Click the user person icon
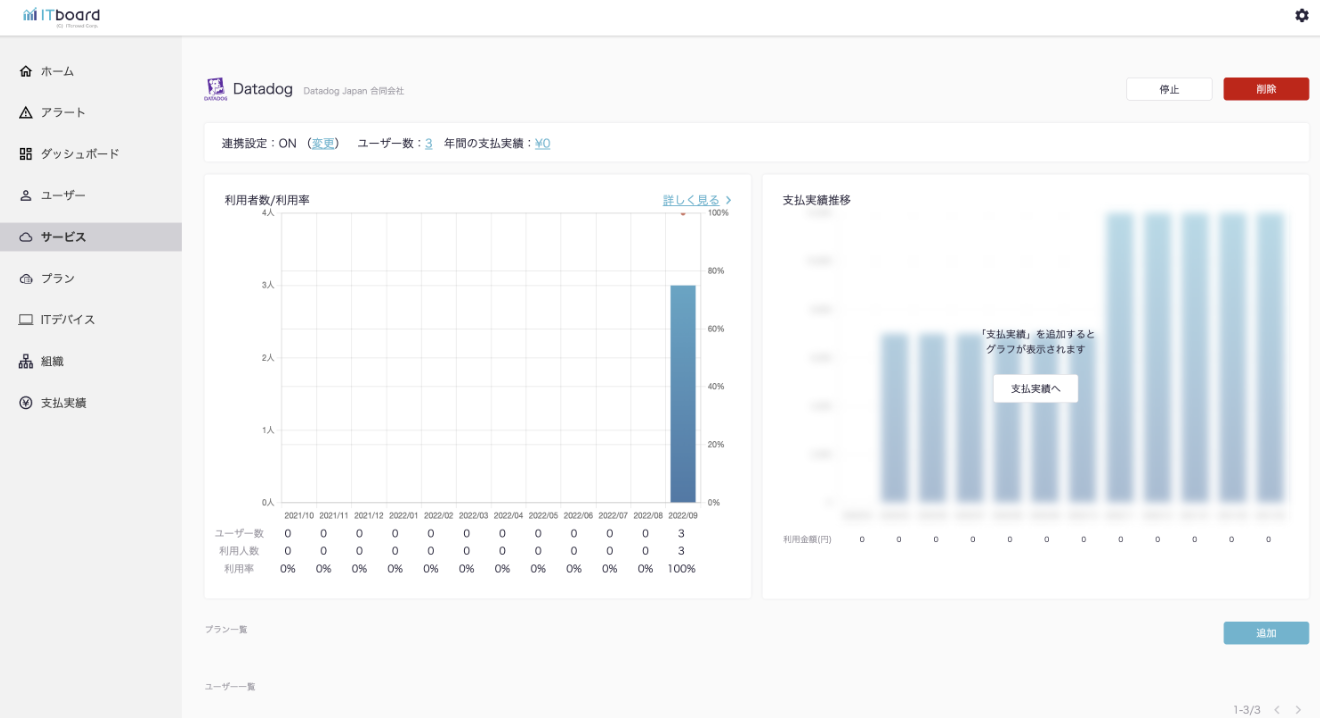Image resolution: width=1320 pixels, height=718 pixels. coord(26,196)
